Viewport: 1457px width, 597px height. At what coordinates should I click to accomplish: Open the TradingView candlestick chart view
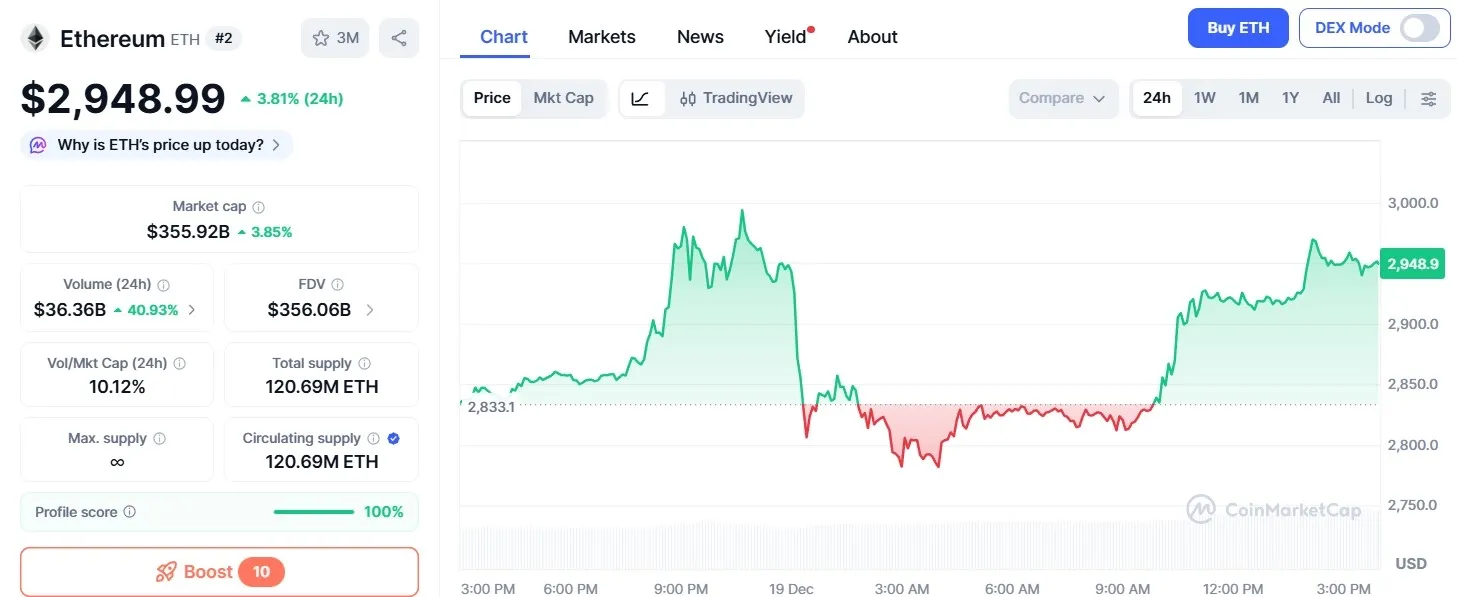(736, 98)
